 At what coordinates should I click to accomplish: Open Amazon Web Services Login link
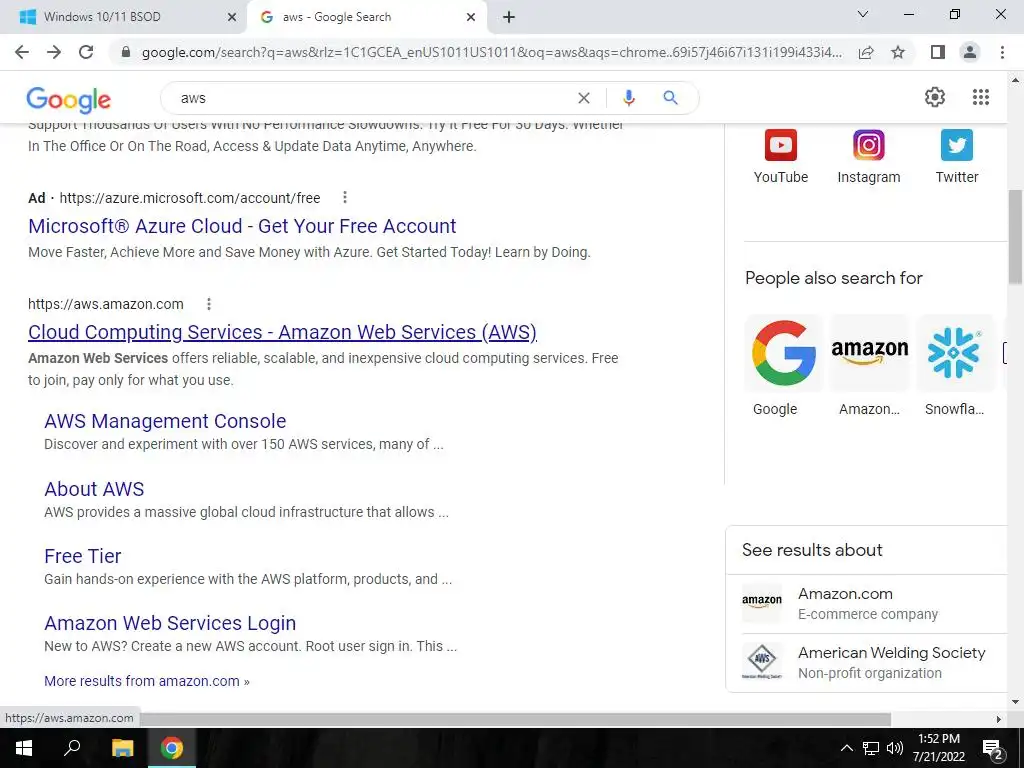pyautogui.click(x=170, y=623)
